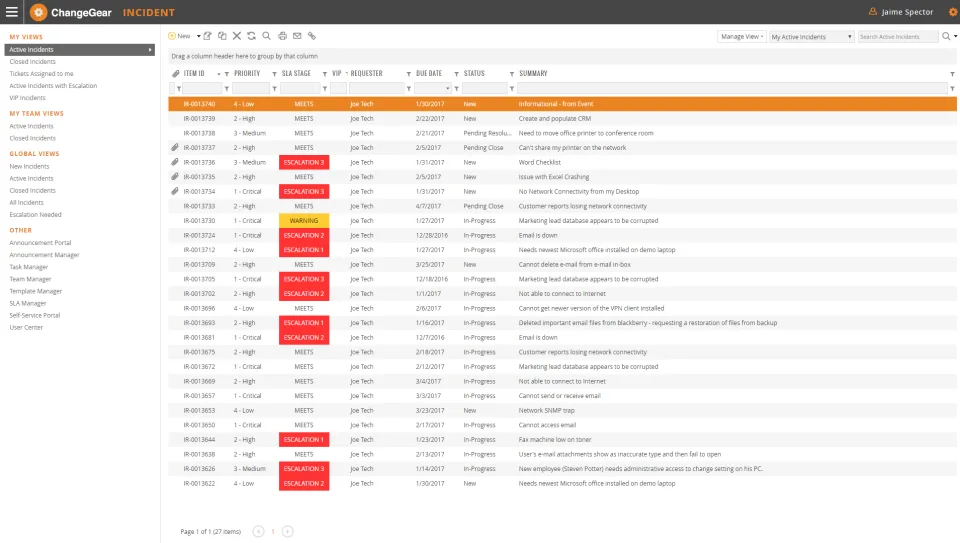960x543 pixels.
Task: Open the Manage View dropdown
Action: [741, 37]
